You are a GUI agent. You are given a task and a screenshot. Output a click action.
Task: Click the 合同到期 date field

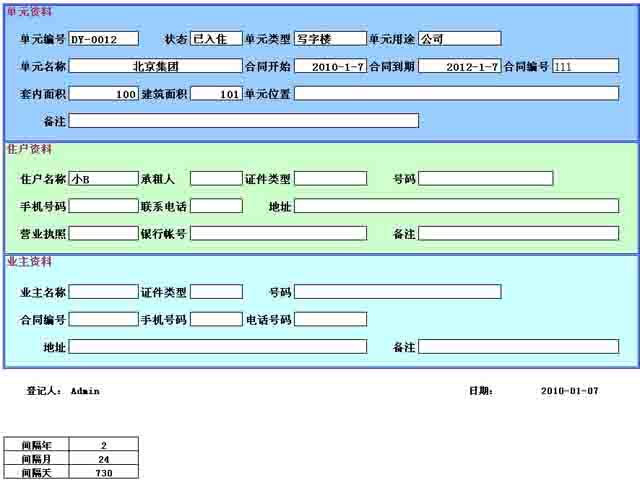459,67
